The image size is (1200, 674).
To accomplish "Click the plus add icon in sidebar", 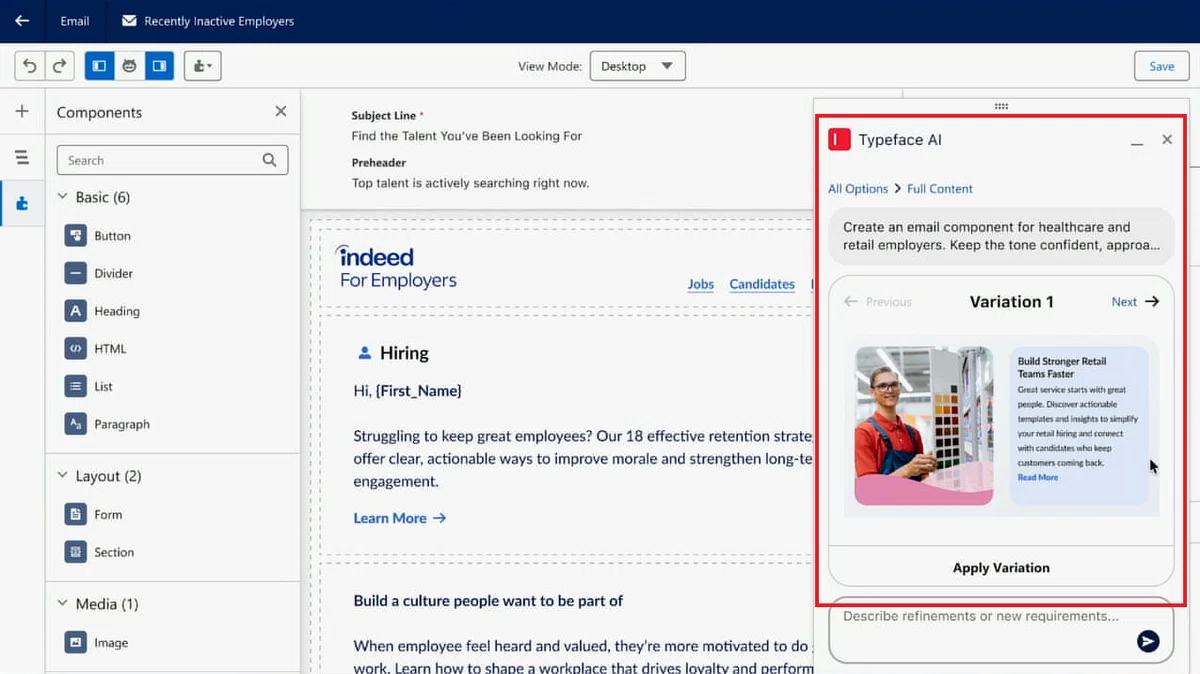I will [x=22, y=111].
